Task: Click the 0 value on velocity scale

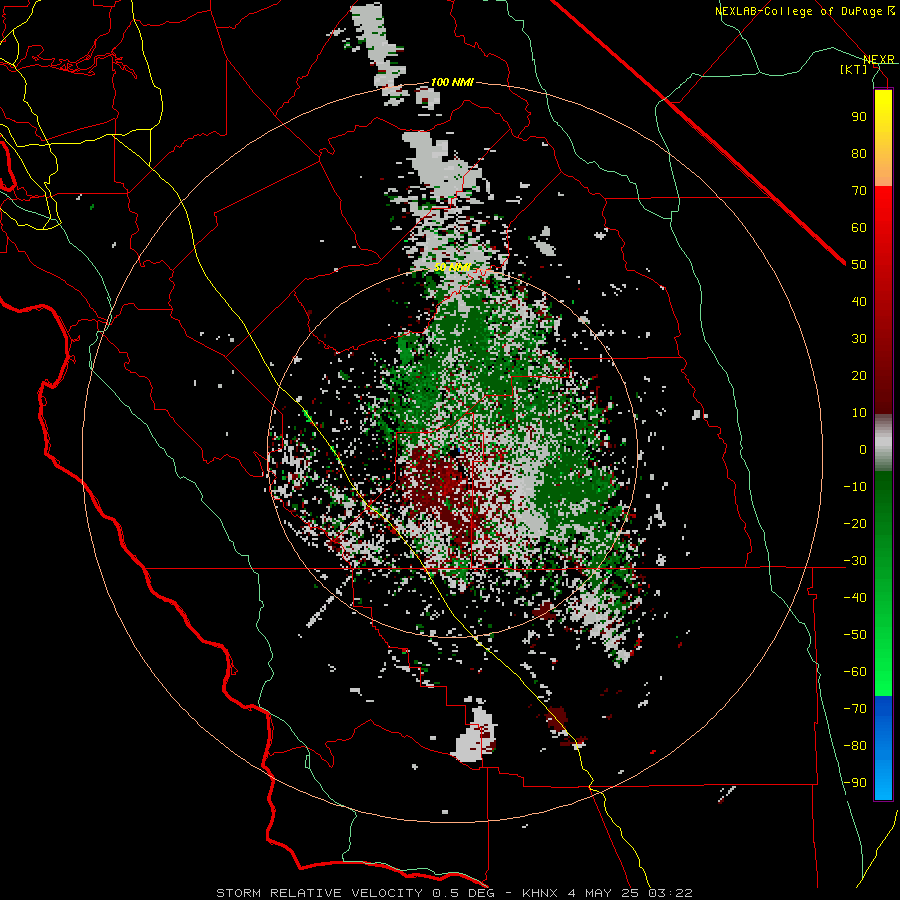Action: [x=863, y=450]
